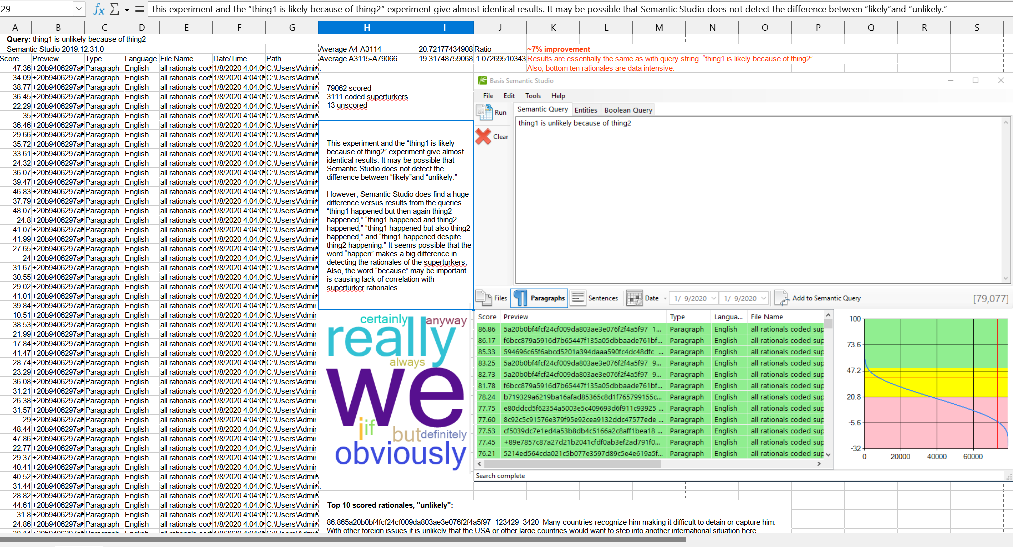Screen dimensions: 1013x547
Task: Switch result view to Files
Action: (494, 298)
